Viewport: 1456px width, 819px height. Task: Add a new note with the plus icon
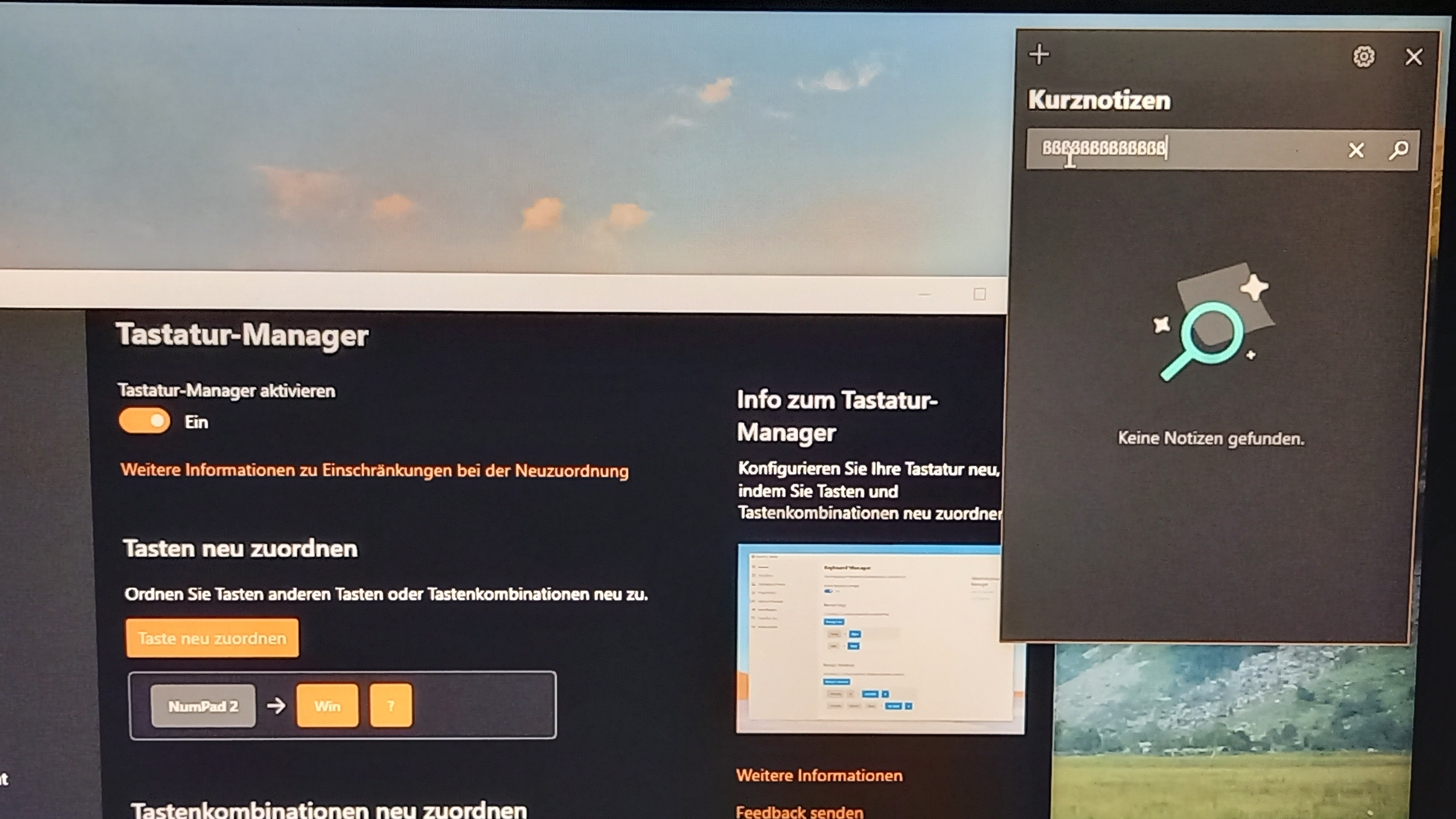pos(1039,55)
